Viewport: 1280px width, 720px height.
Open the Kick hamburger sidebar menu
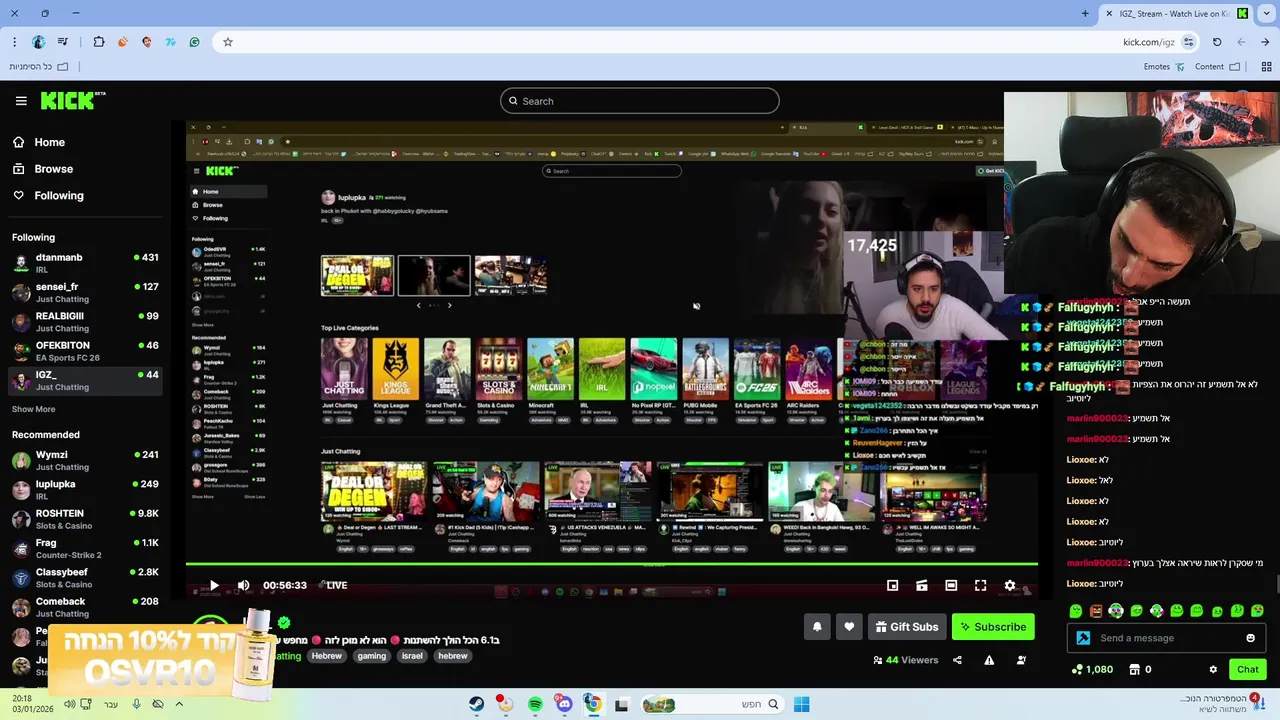(21, 101)
